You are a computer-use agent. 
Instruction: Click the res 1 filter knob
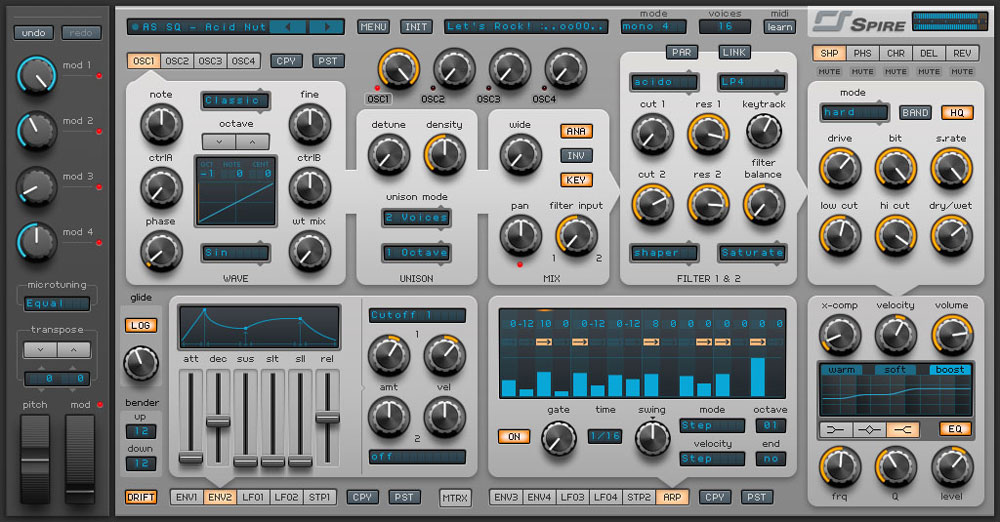click(708, 135)
